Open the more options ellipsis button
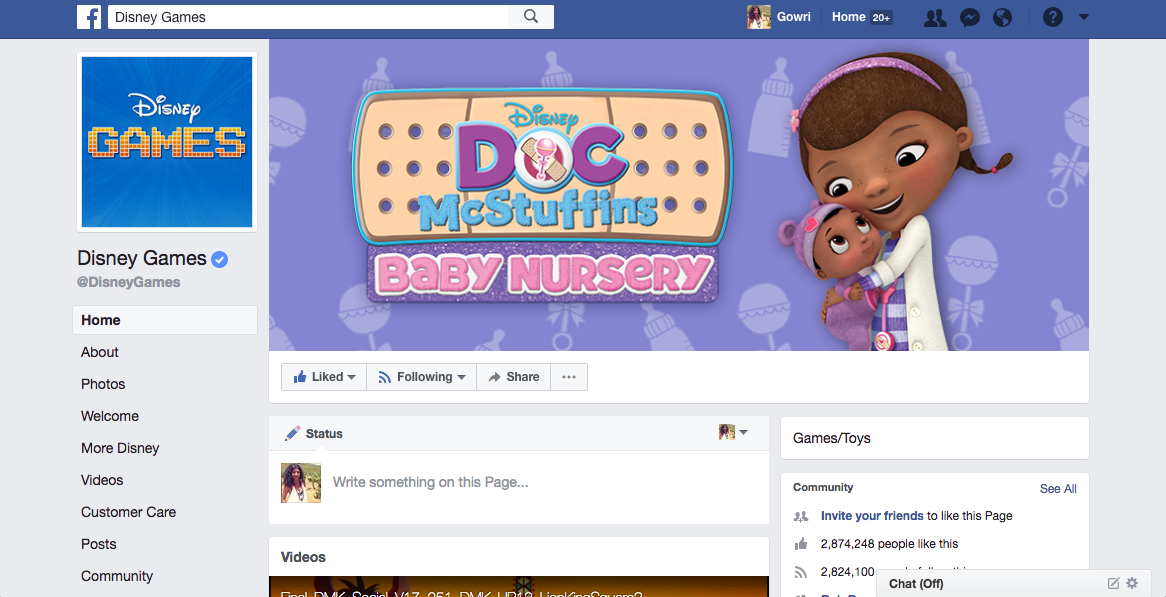 point(569,377)
